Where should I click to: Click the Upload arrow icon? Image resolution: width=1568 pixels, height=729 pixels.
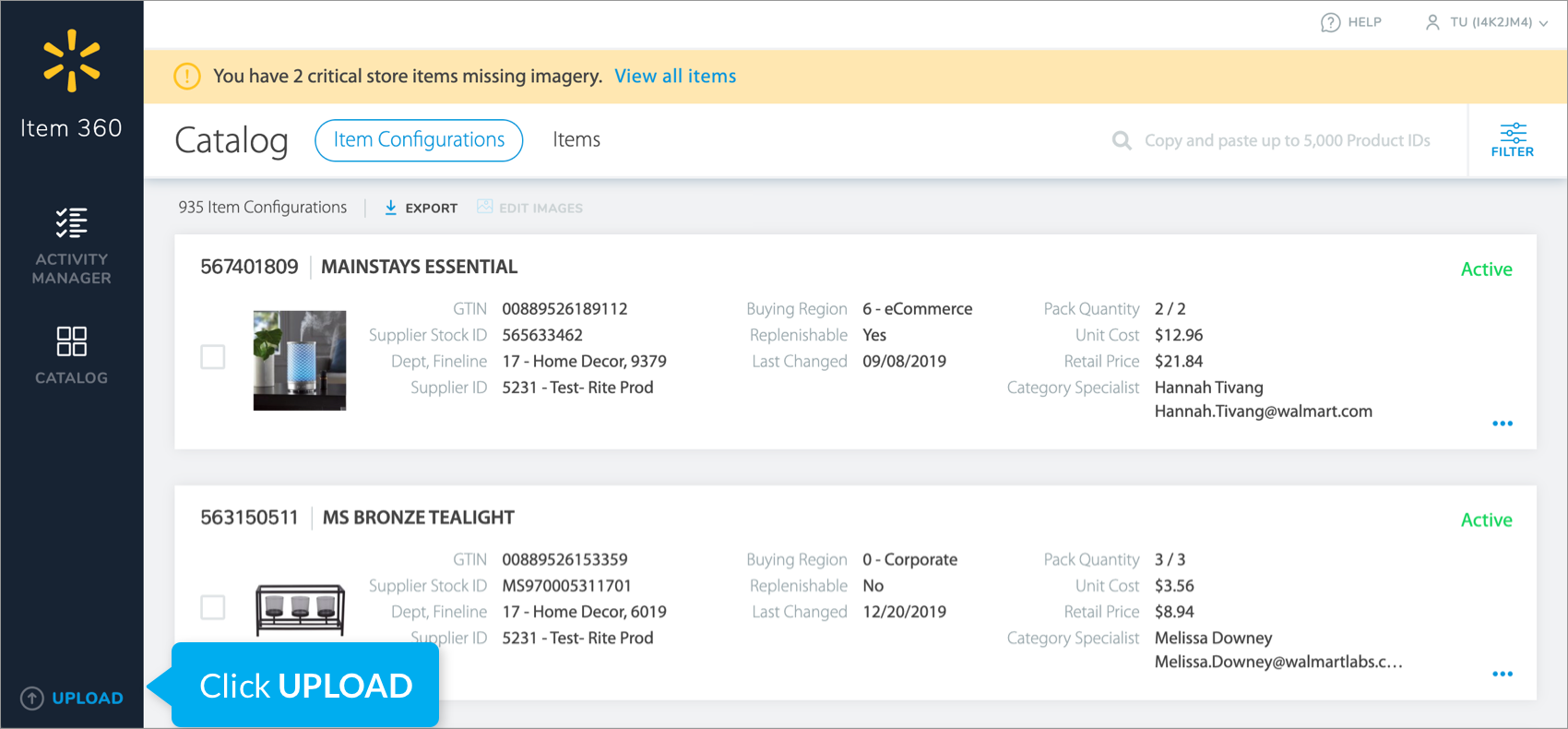[x=32, y=699]
